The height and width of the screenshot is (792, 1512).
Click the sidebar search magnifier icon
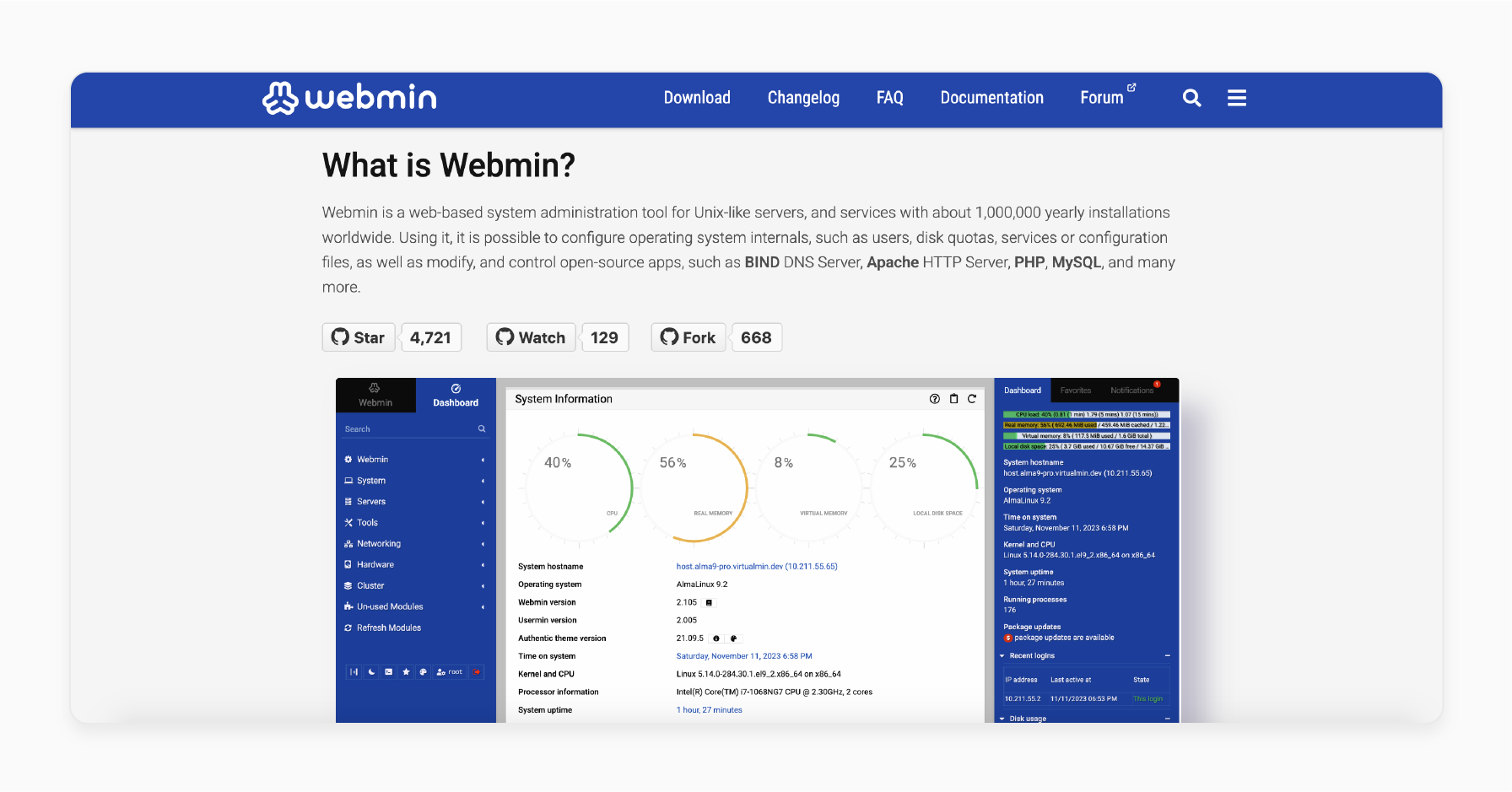(x=482, y=428)
